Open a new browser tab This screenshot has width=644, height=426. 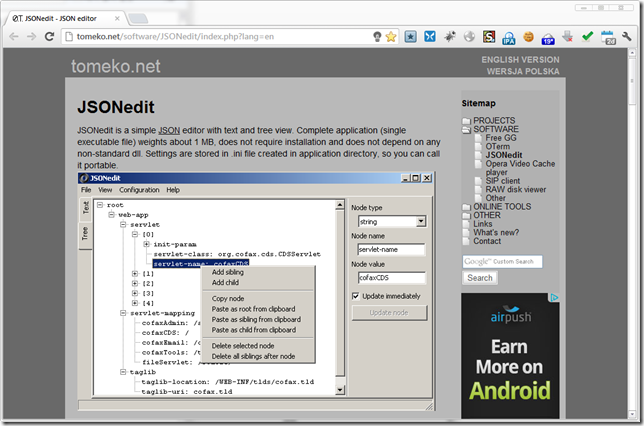pos(138,18)
